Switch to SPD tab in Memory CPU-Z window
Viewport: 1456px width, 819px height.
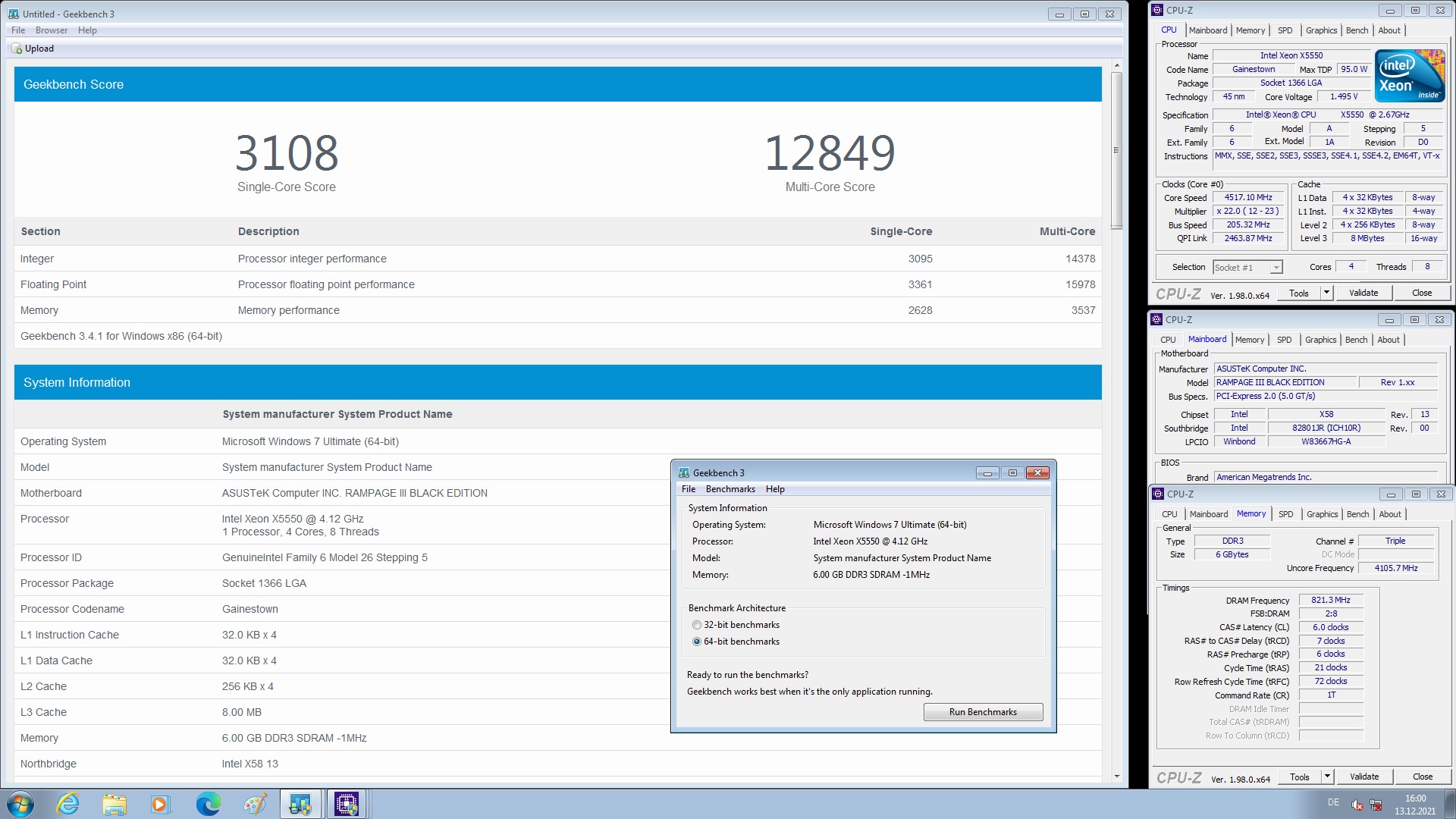tap(1285, 514)
